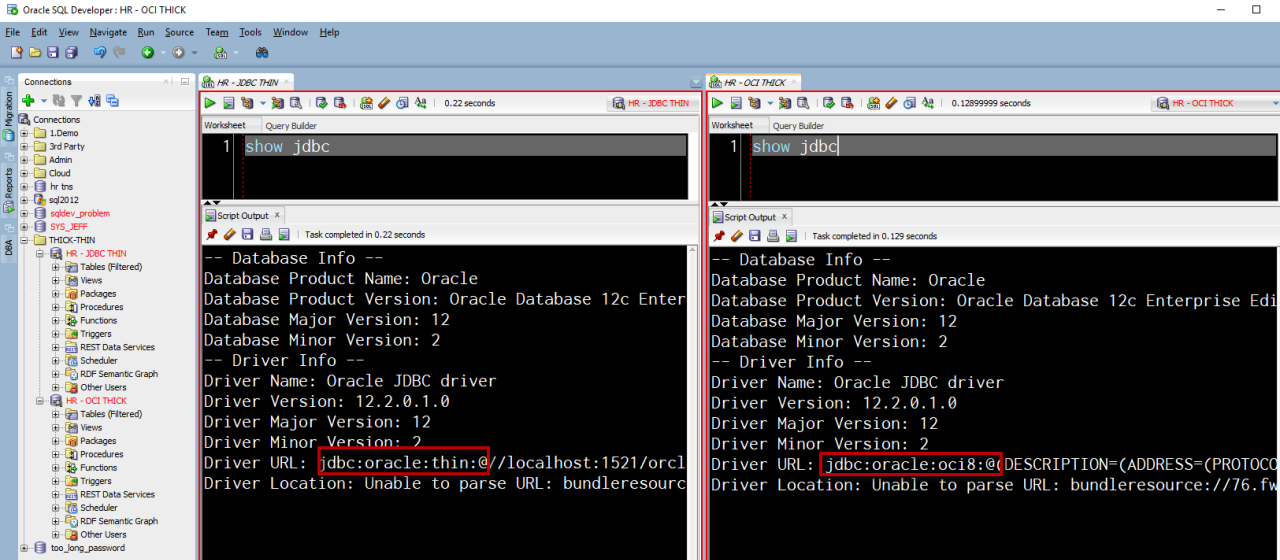The height and width of the screenshot is (560, 1280).
Task: Click the Open folder toolbar icon
Action: pos(35,52)
